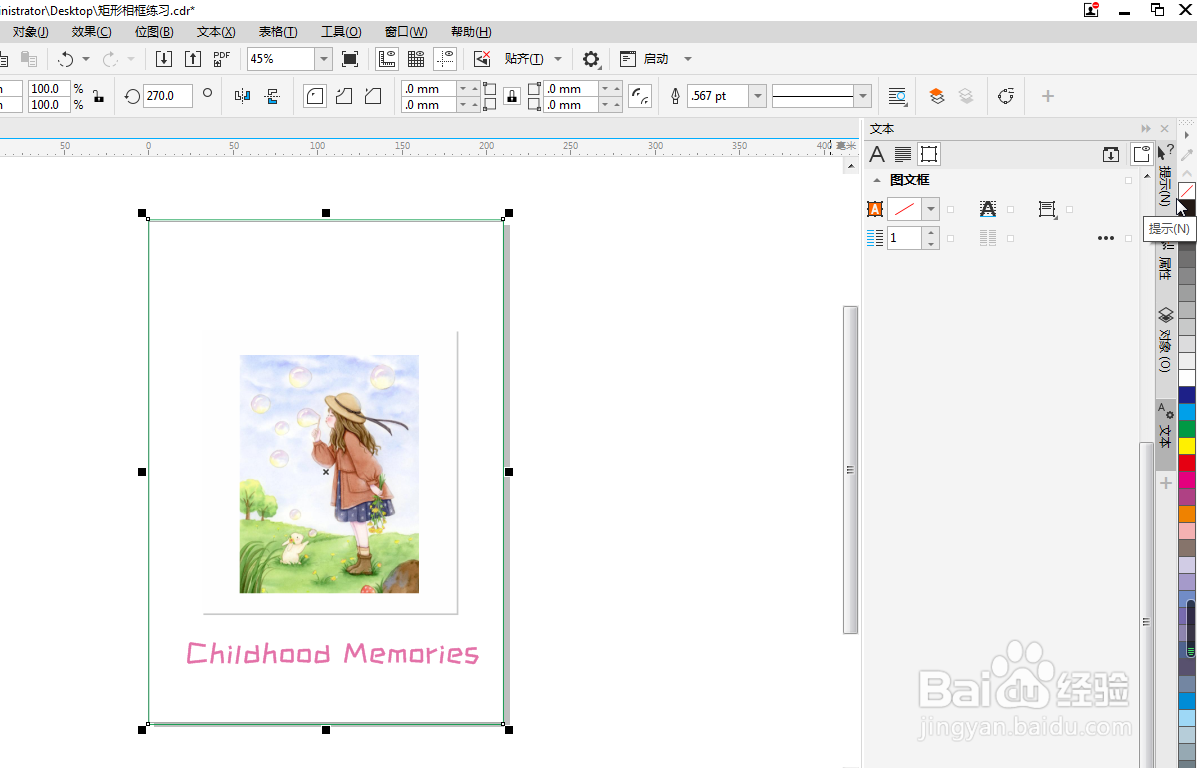
Task: Click the plus quick customize icon in property bar
Action: point(1048,96)
